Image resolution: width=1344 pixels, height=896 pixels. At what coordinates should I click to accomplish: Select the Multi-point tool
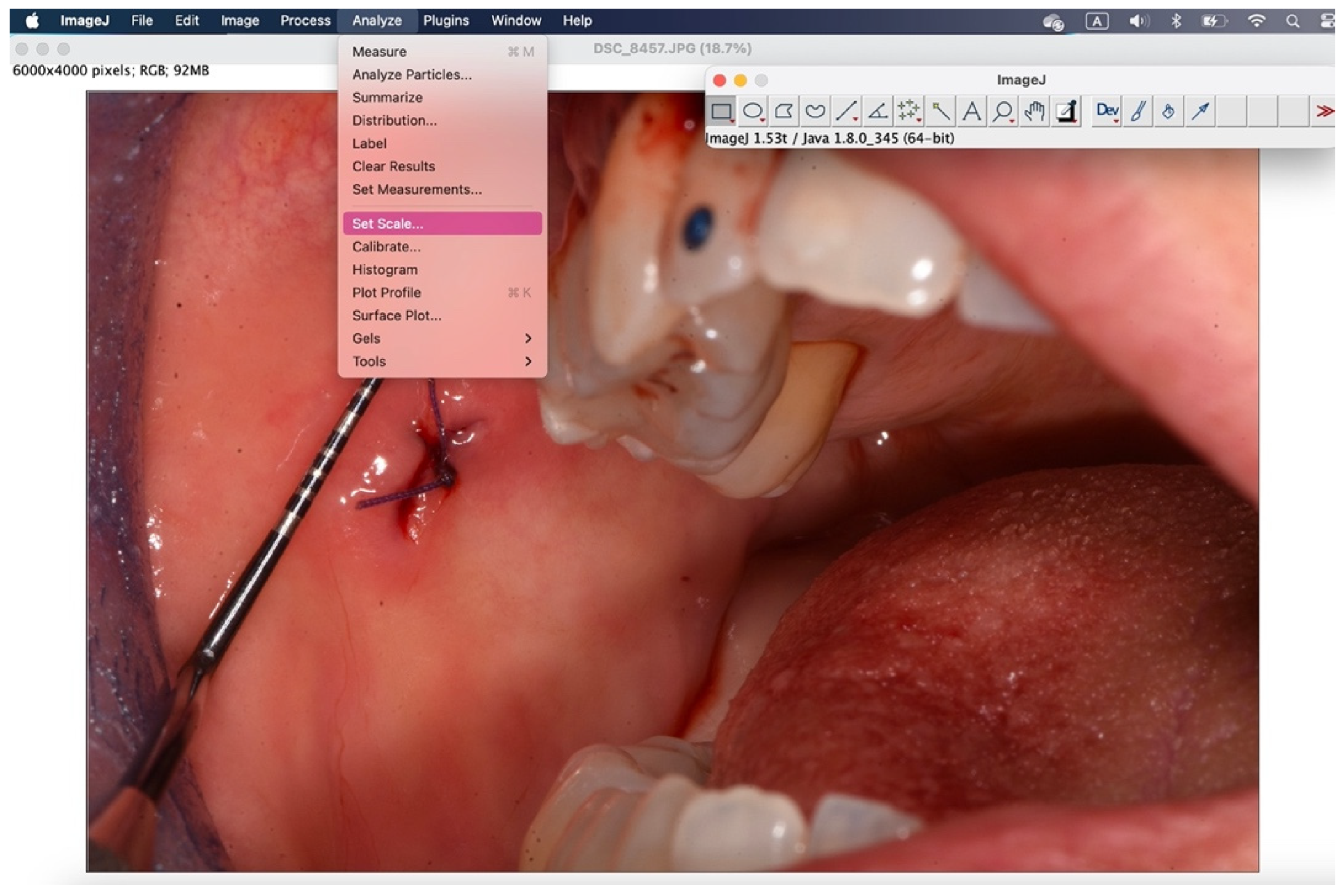point(908,111)
